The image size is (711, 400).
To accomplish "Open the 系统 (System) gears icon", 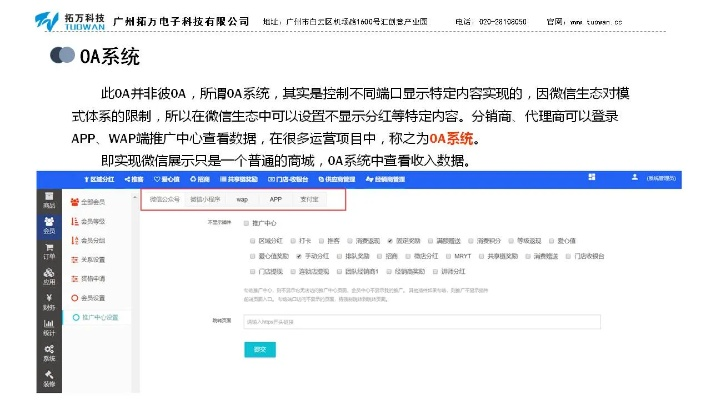I will pyautogui.click(x=48, y=354).
